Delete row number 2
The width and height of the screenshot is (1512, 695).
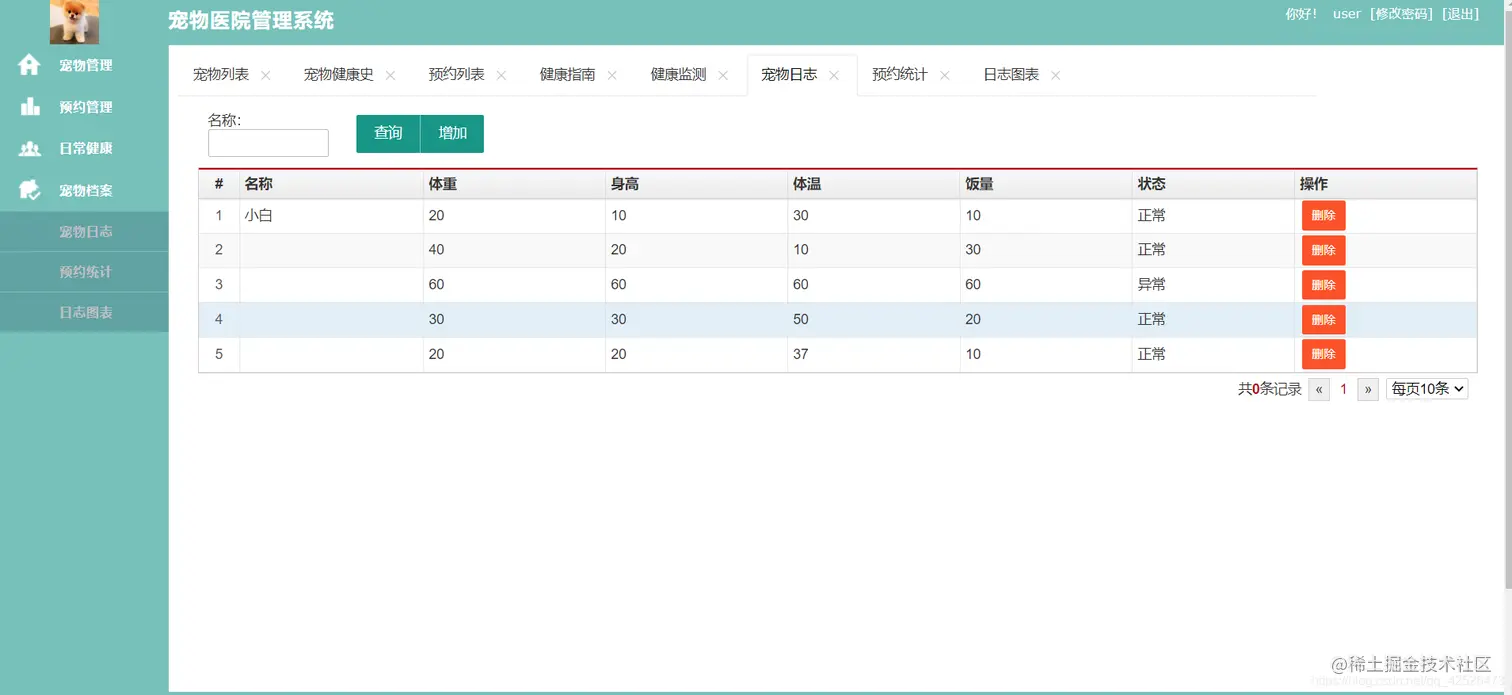click(x=1323, y=250)
